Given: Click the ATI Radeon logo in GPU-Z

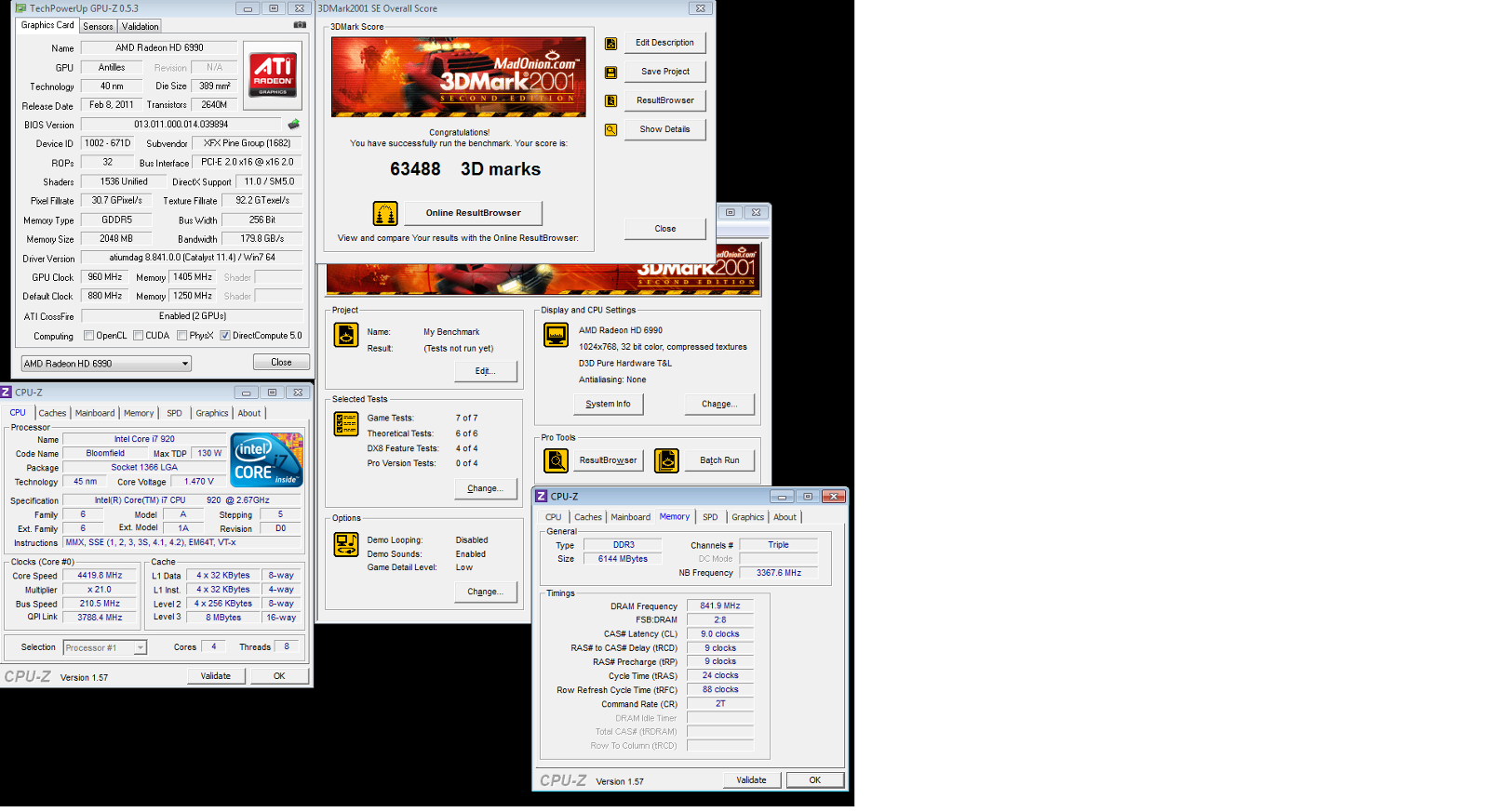Looking at the screenshot, I should pyautogui.click(x=273, y=75).
